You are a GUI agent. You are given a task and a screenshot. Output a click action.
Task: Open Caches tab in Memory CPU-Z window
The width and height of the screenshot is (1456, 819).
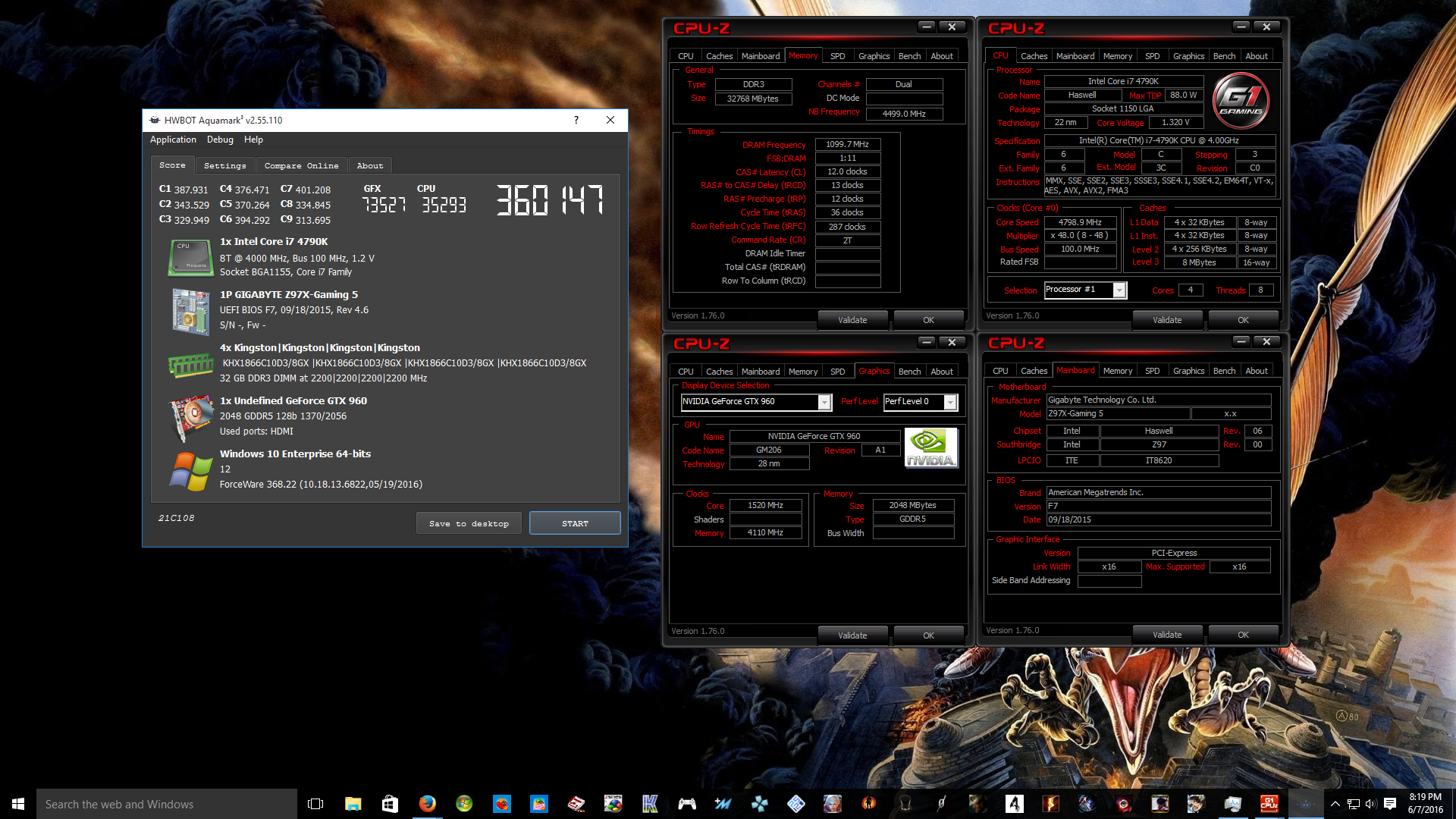[x=719, y=56]
